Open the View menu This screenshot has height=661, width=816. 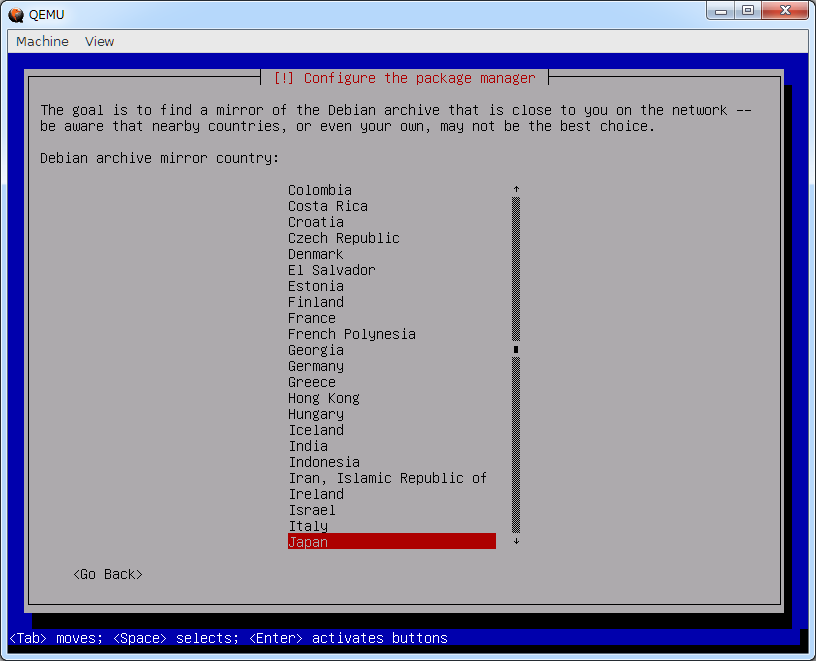point(99,42)
